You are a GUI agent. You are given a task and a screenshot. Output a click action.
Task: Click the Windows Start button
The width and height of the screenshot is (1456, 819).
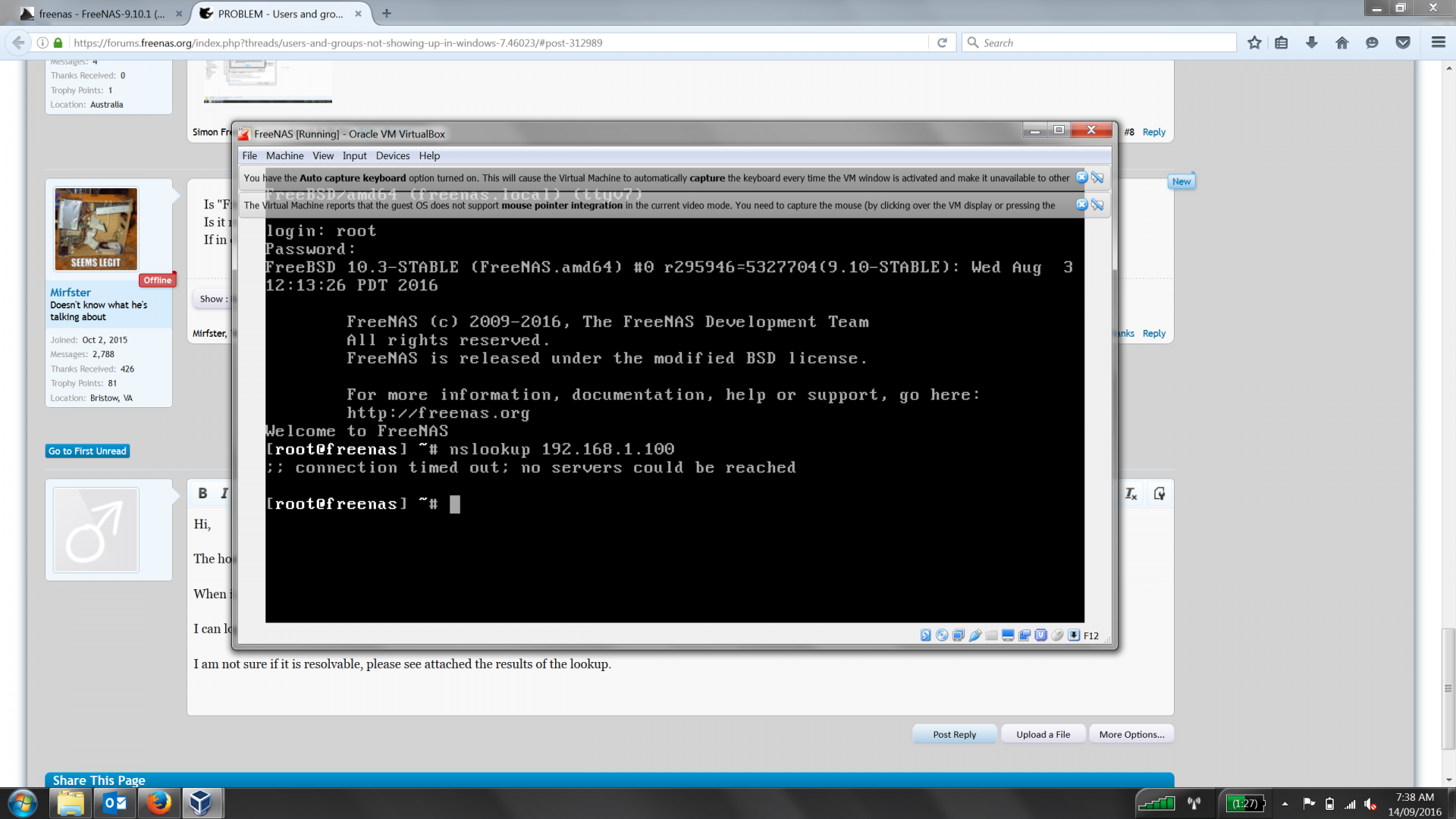[22, 803]
